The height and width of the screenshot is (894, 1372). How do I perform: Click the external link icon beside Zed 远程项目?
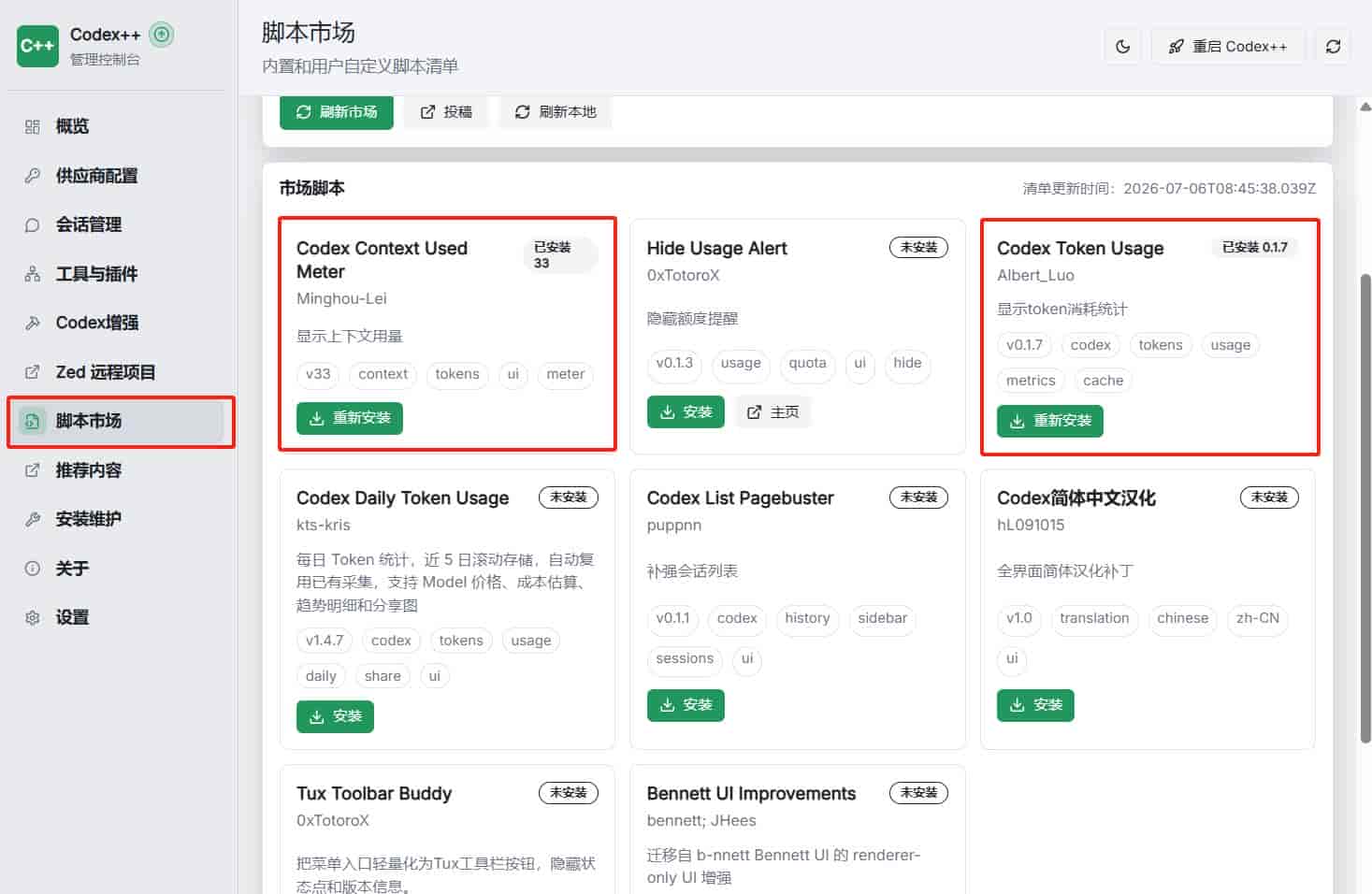pyautogui.click(x=33, y=372)
